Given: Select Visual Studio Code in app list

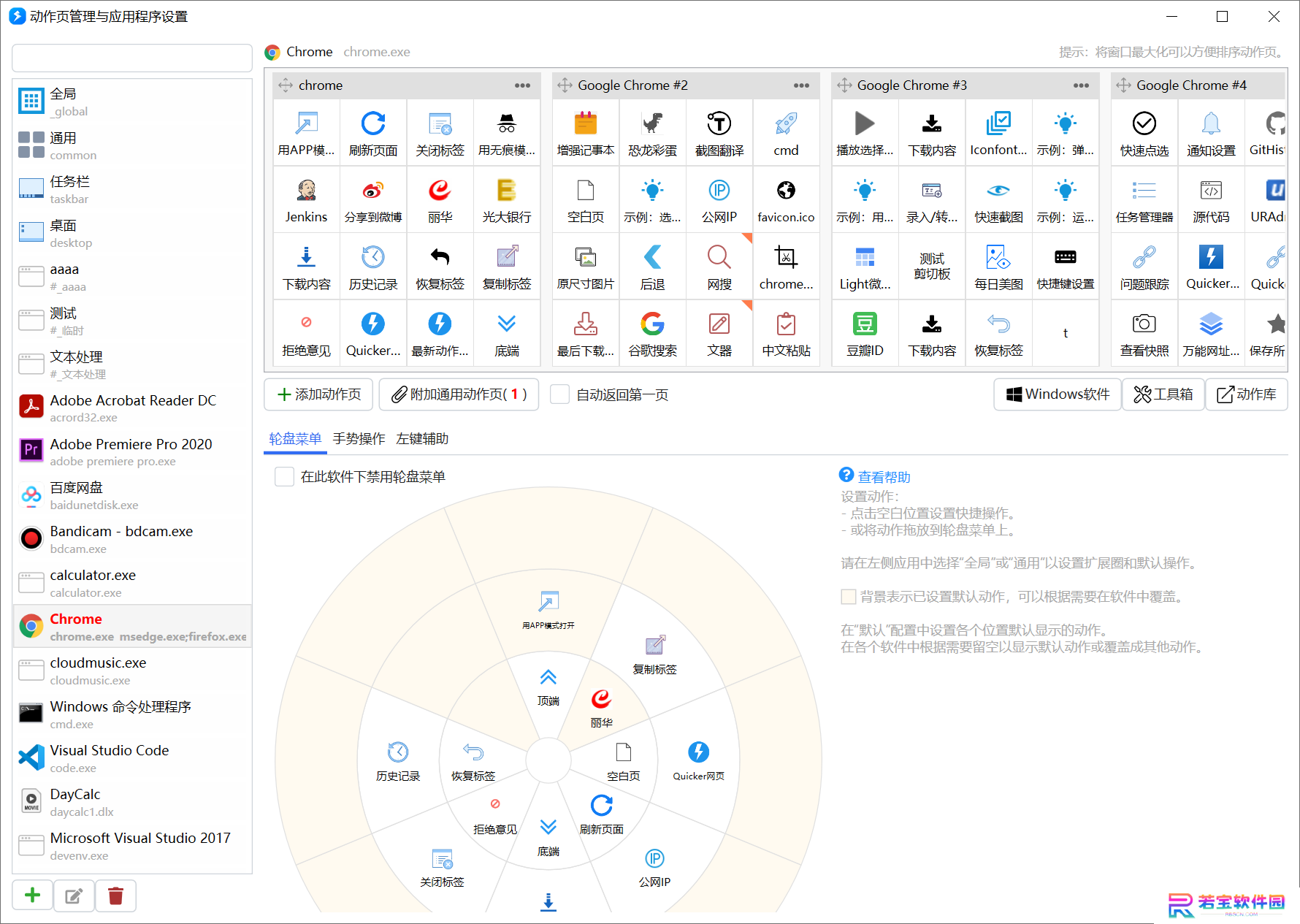Looking at the screenshot, I should pos(132,758).
